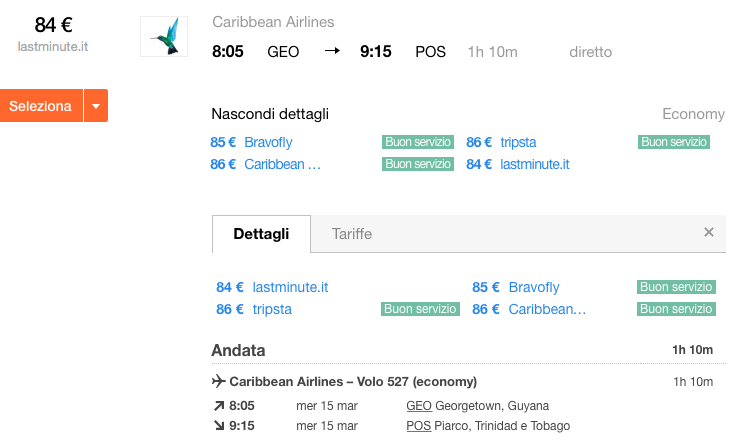Choose the 86 € Caribbean offer in top list
The height and width of the screenshot is (442, 737).
[266, 164]
